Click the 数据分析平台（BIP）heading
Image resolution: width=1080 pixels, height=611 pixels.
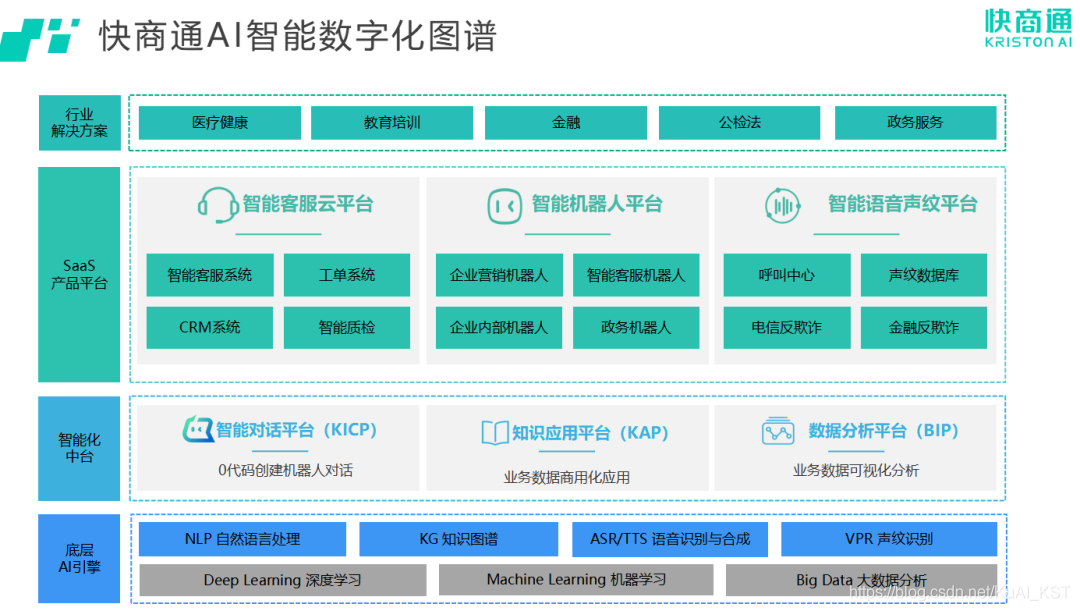884,431
